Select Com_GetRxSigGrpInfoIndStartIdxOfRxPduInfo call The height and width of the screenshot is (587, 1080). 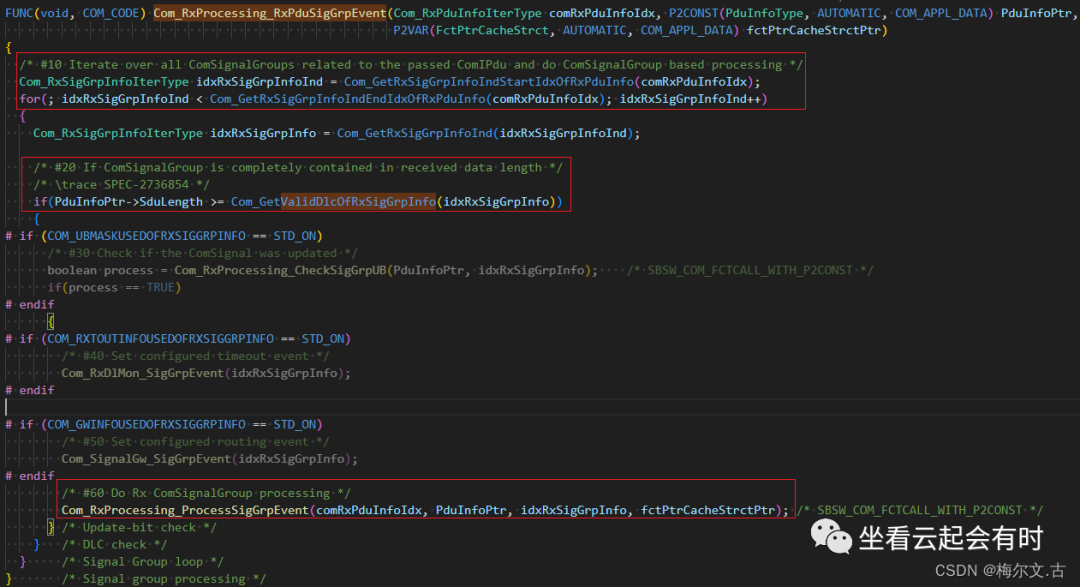488,82
